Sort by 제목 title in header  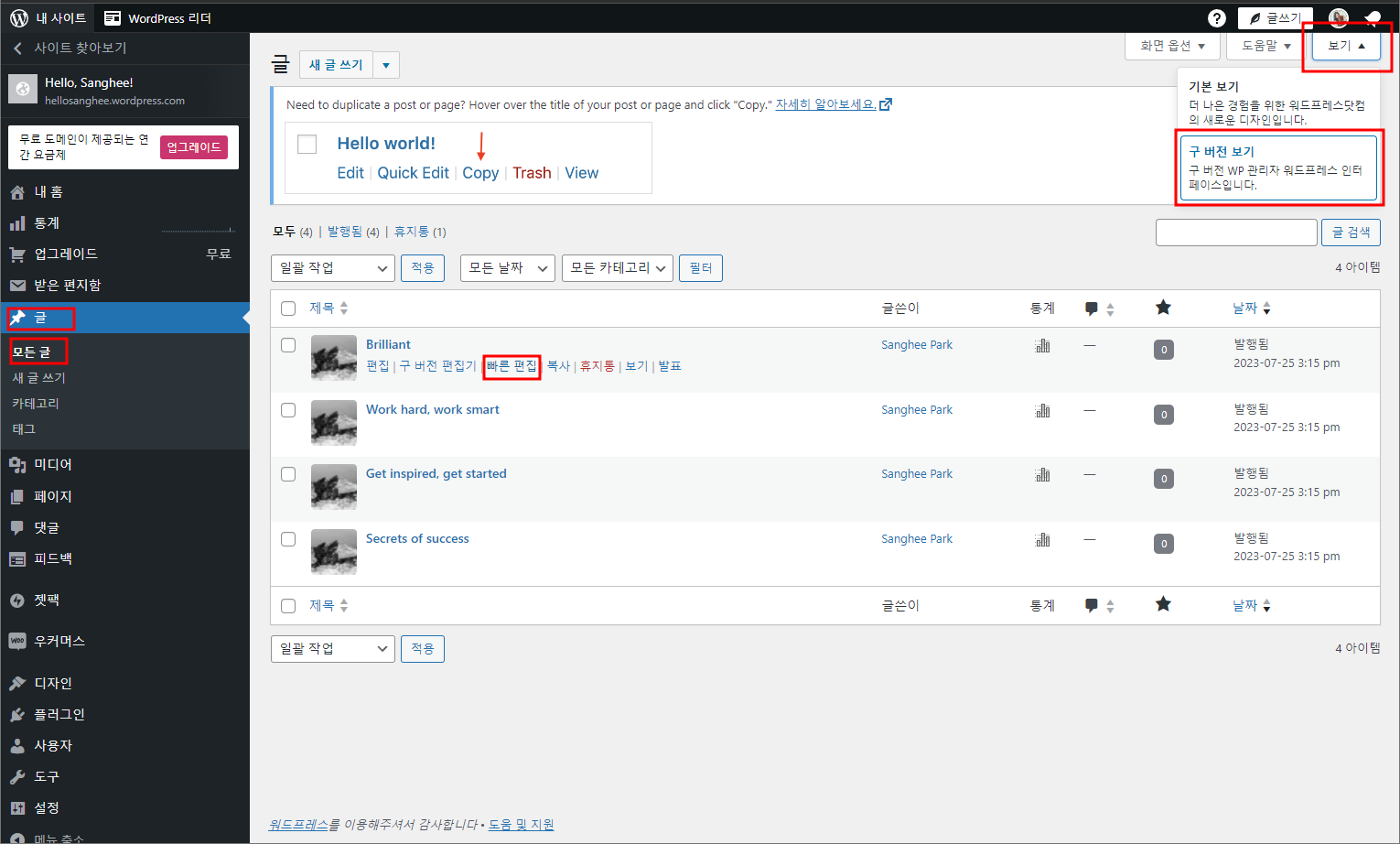pos(328,308)
